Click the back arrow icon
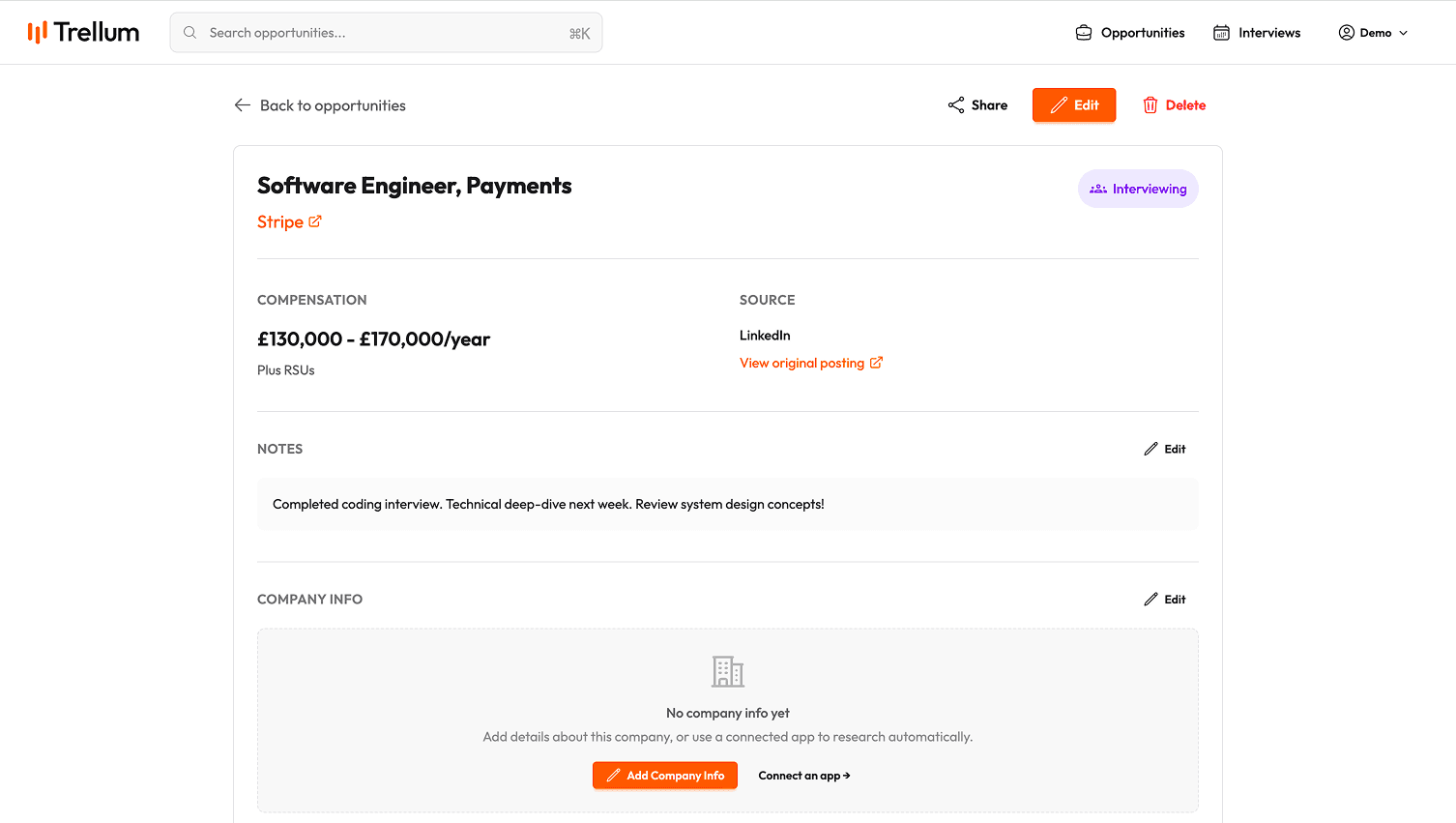This screenshot has height=823, width=1456. 243,105
